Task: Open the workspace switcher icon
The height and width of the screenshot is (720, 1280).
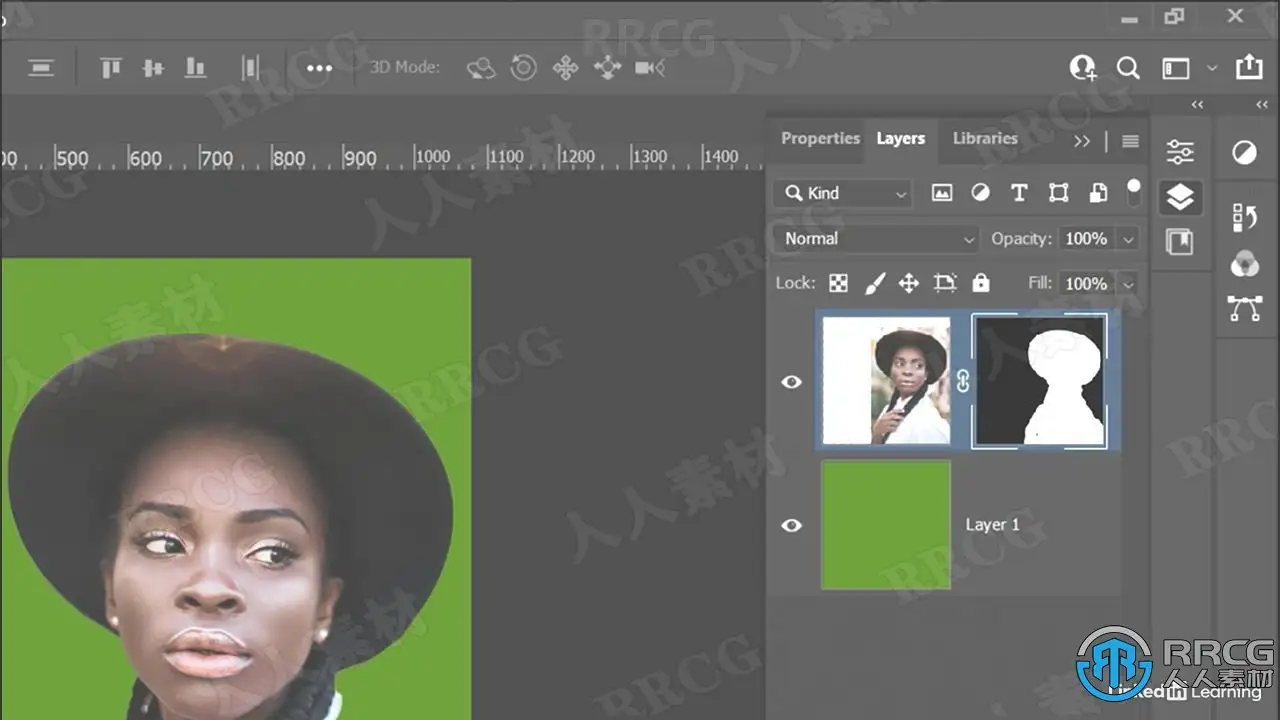Action: 1176,68
